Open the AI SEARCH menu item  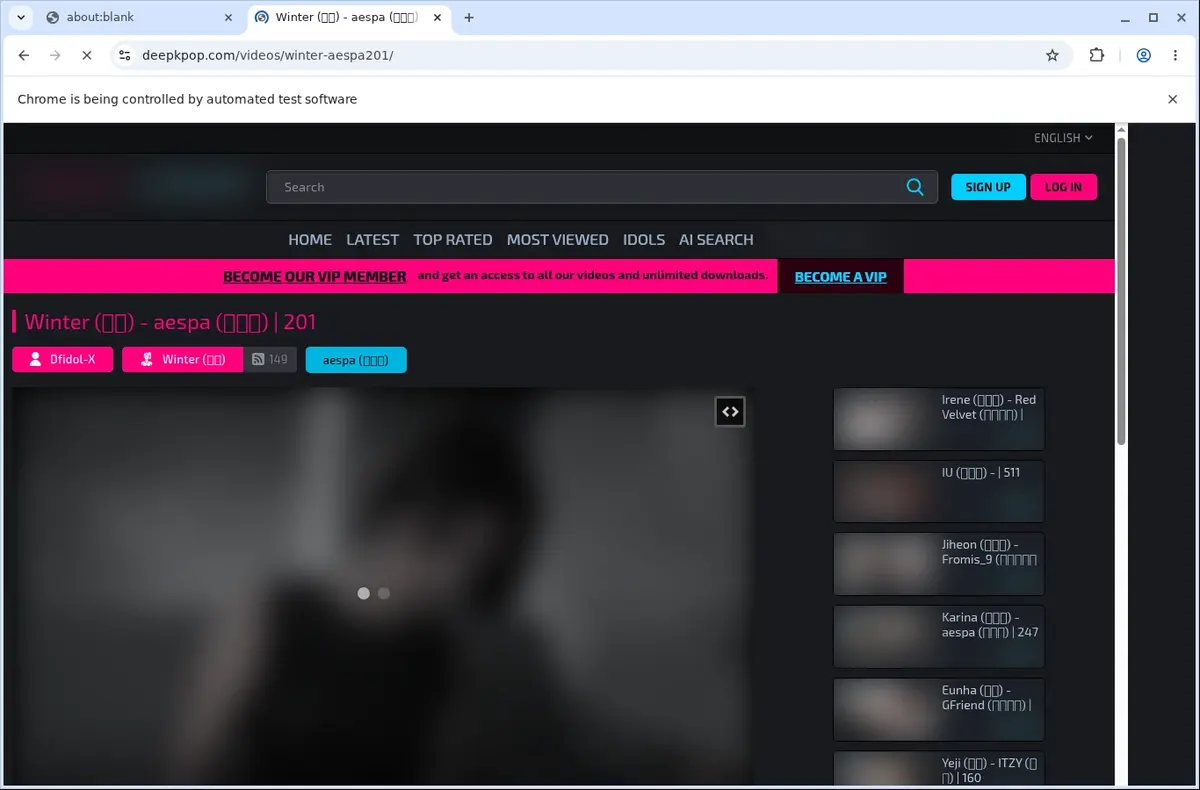(716, 240)
